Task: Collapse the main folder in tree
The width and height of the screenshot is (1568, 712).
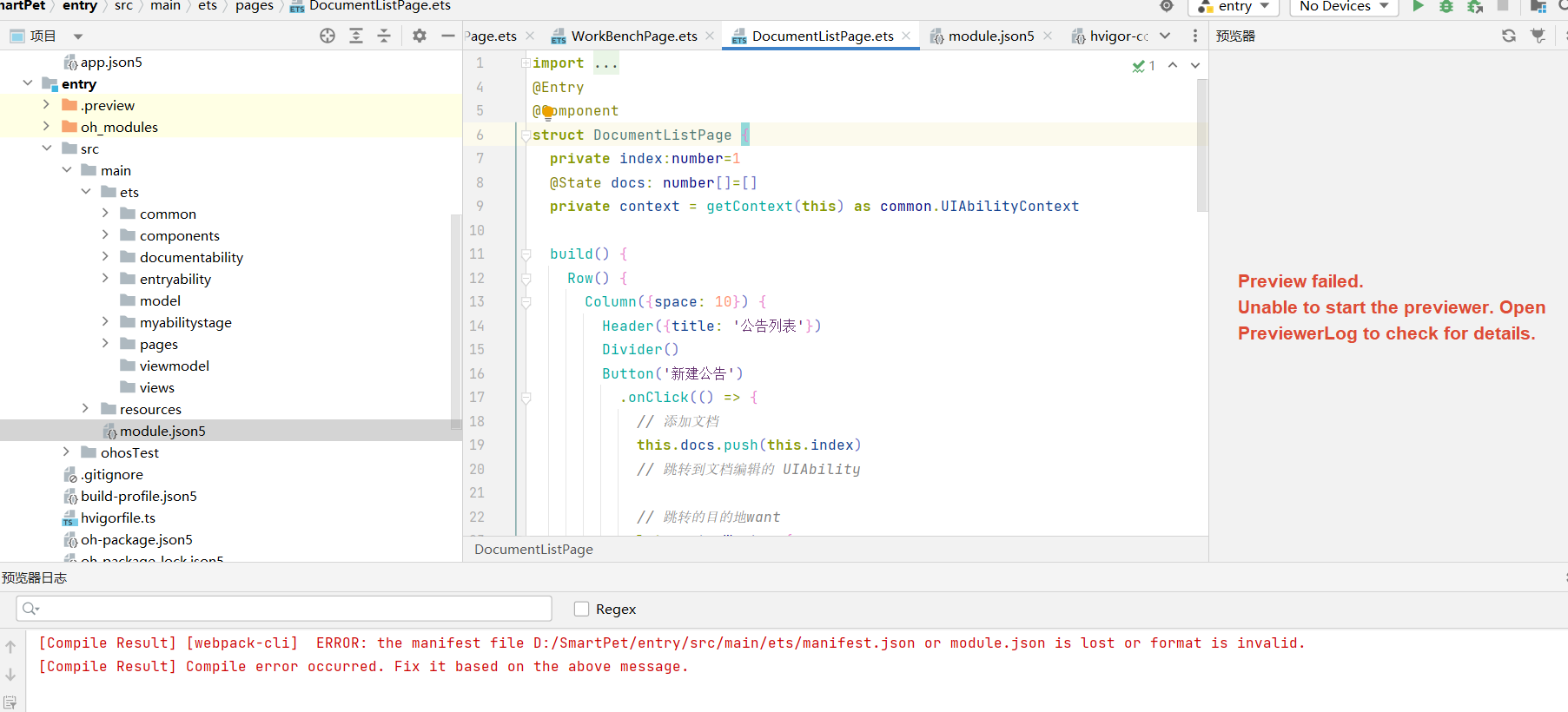Action: [66, 170]
